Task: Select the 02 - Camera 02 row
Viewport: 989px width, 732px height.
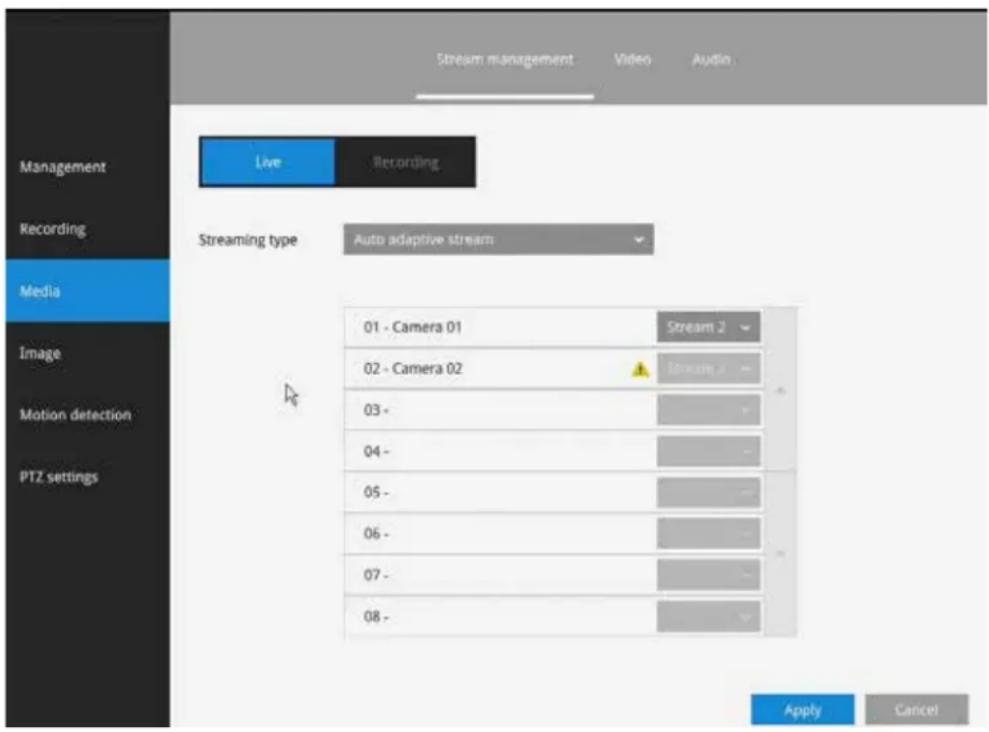Action: (553, 369)
